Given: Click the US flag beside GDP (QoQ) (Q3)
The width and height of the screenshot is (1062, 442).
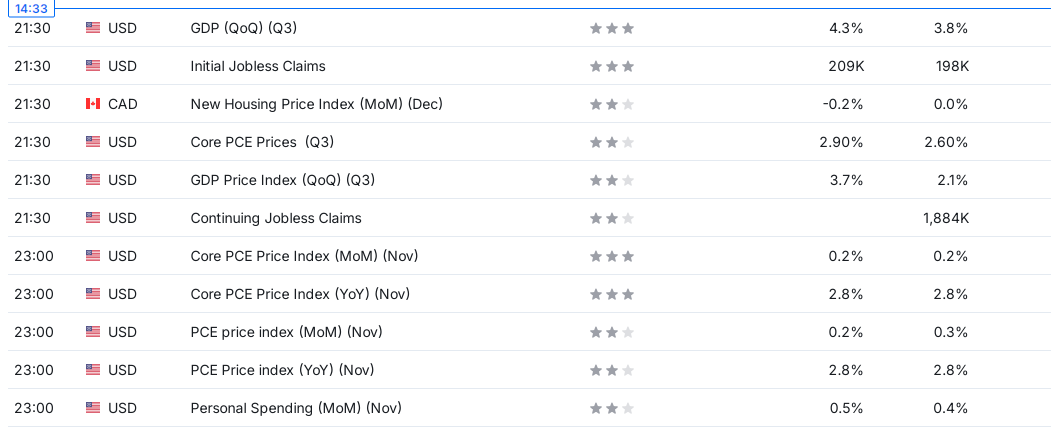Looking at the screenshot, I should point(93,28).
